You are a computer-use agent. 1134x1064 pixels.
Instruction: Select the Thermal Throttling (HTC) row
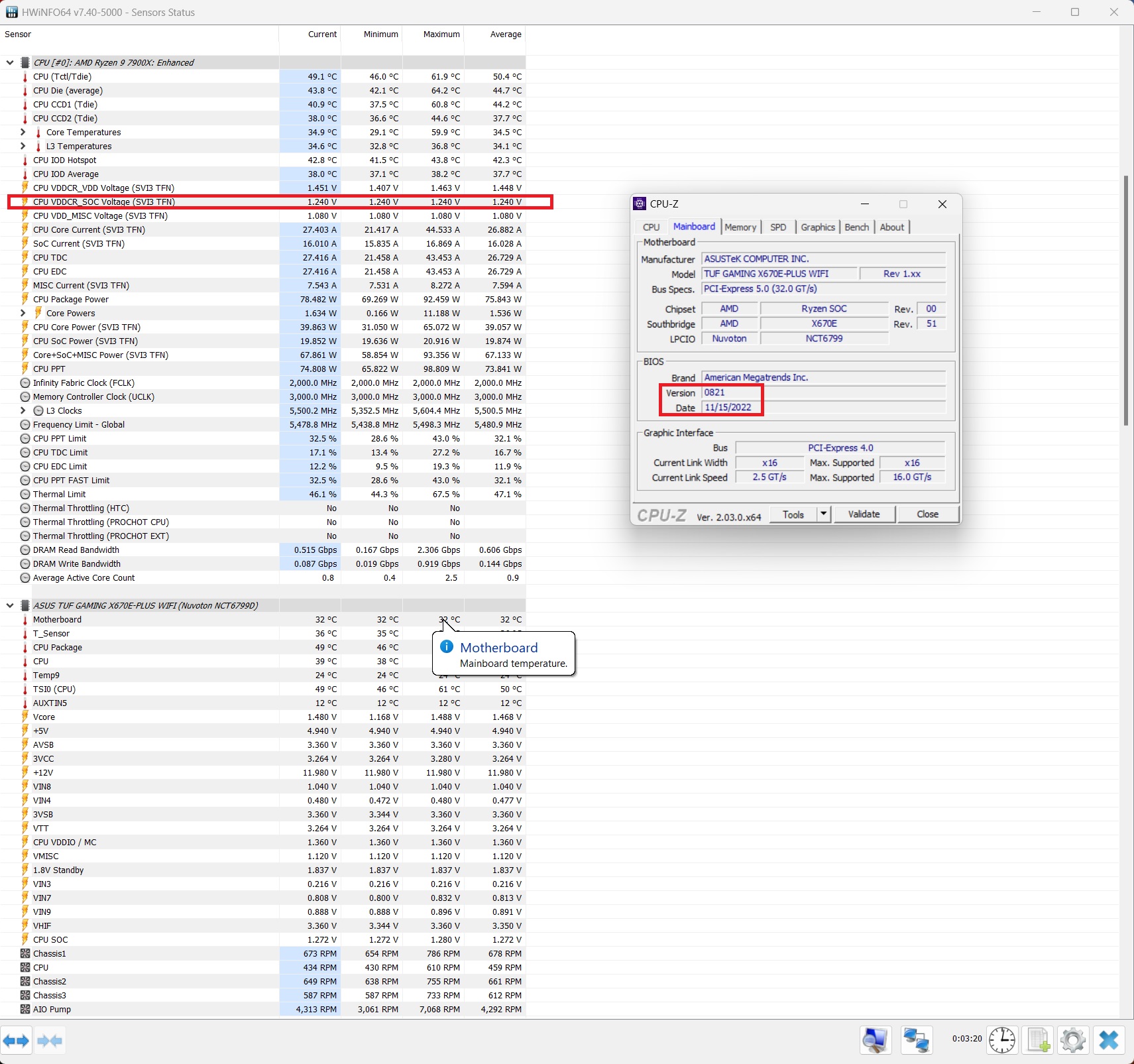click(x=263, y=508)
